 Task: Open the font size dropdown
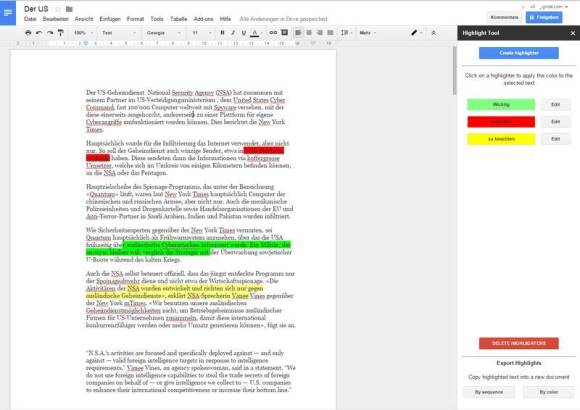tap(202, 33)
